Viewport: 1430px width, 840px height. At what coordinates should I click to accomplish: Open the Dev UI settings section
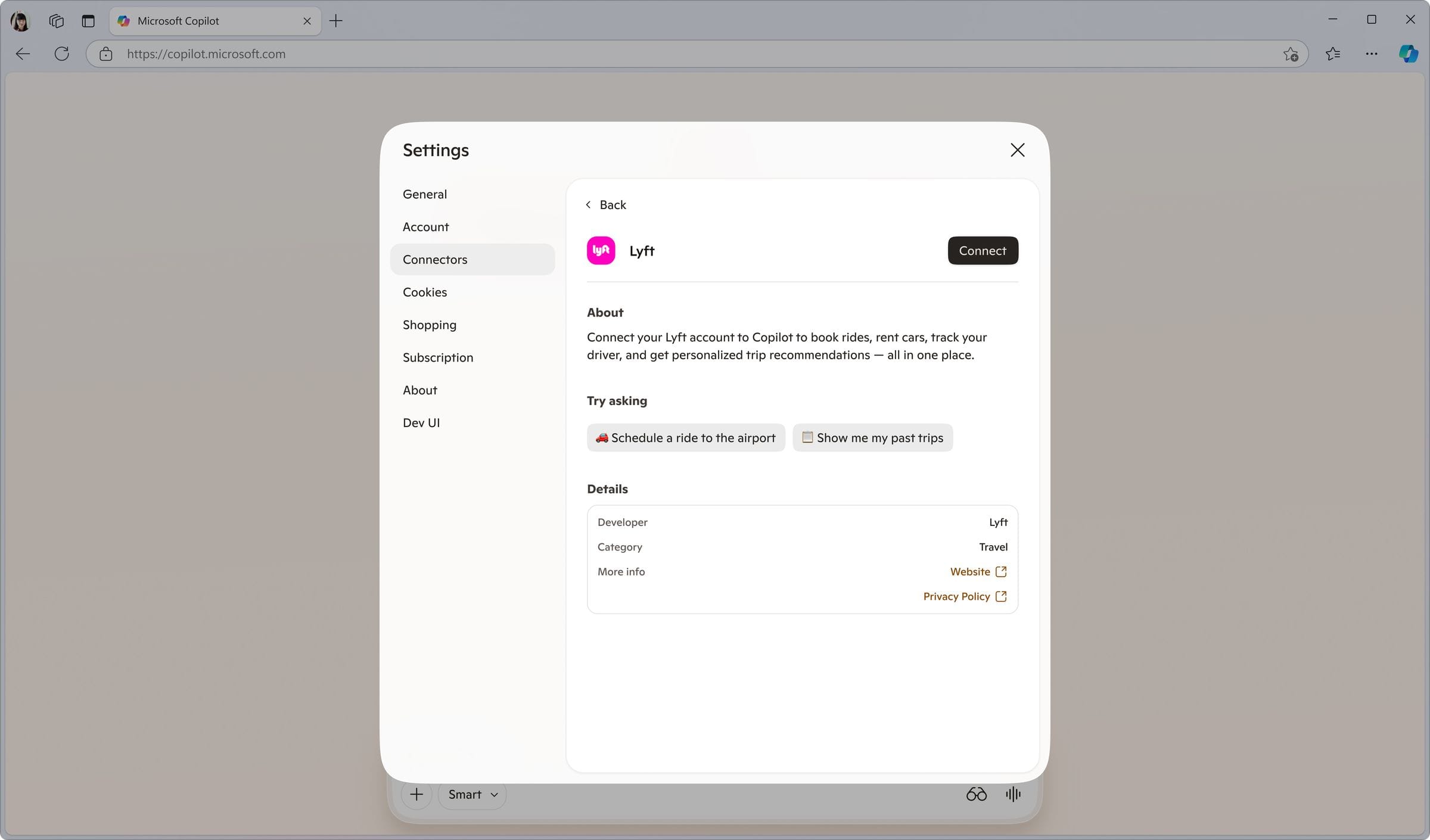coord(472,423)
